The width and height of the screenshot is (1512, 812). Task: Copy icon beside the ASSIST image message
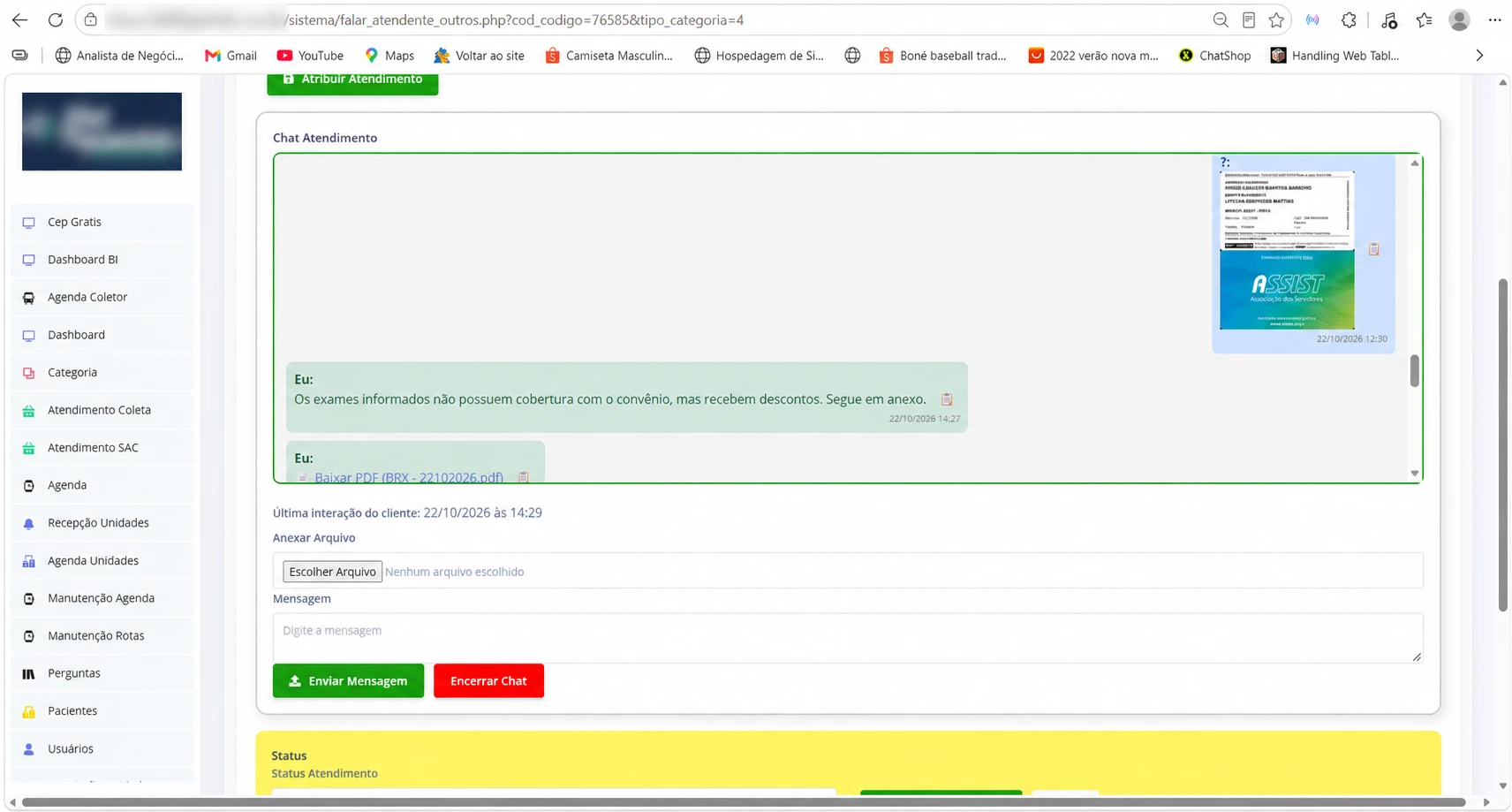(1373, 249)
